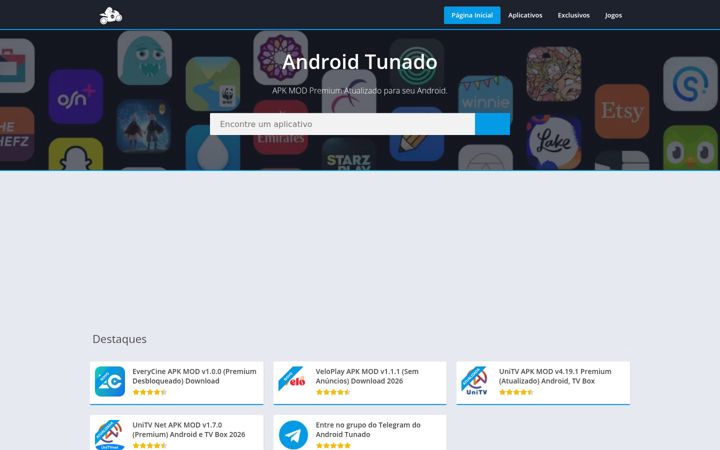Open the Página Inicial menu item
This screenshot has width=720, height=450.
(x=472, y=15)
